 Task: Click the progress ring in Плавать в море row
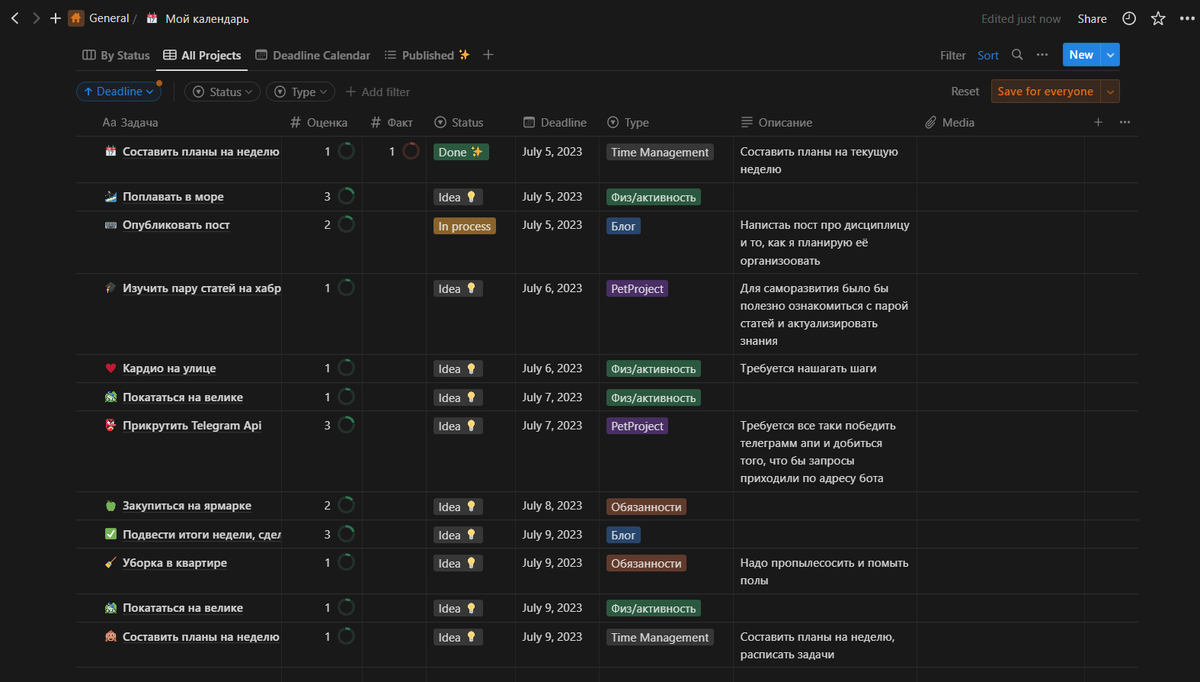pos(346,196)
